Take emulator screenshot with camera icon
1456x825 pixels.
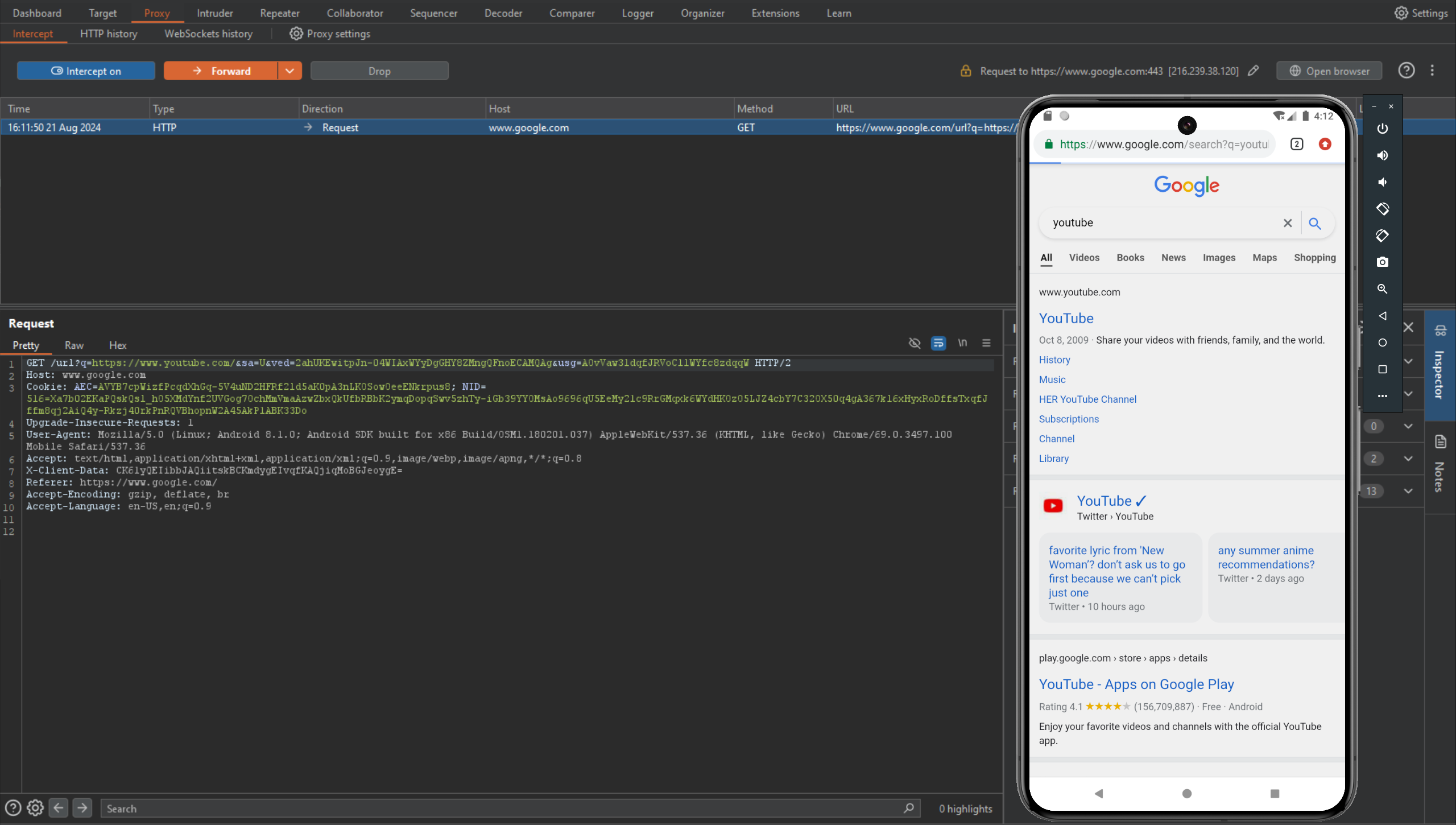(1382, 262)
